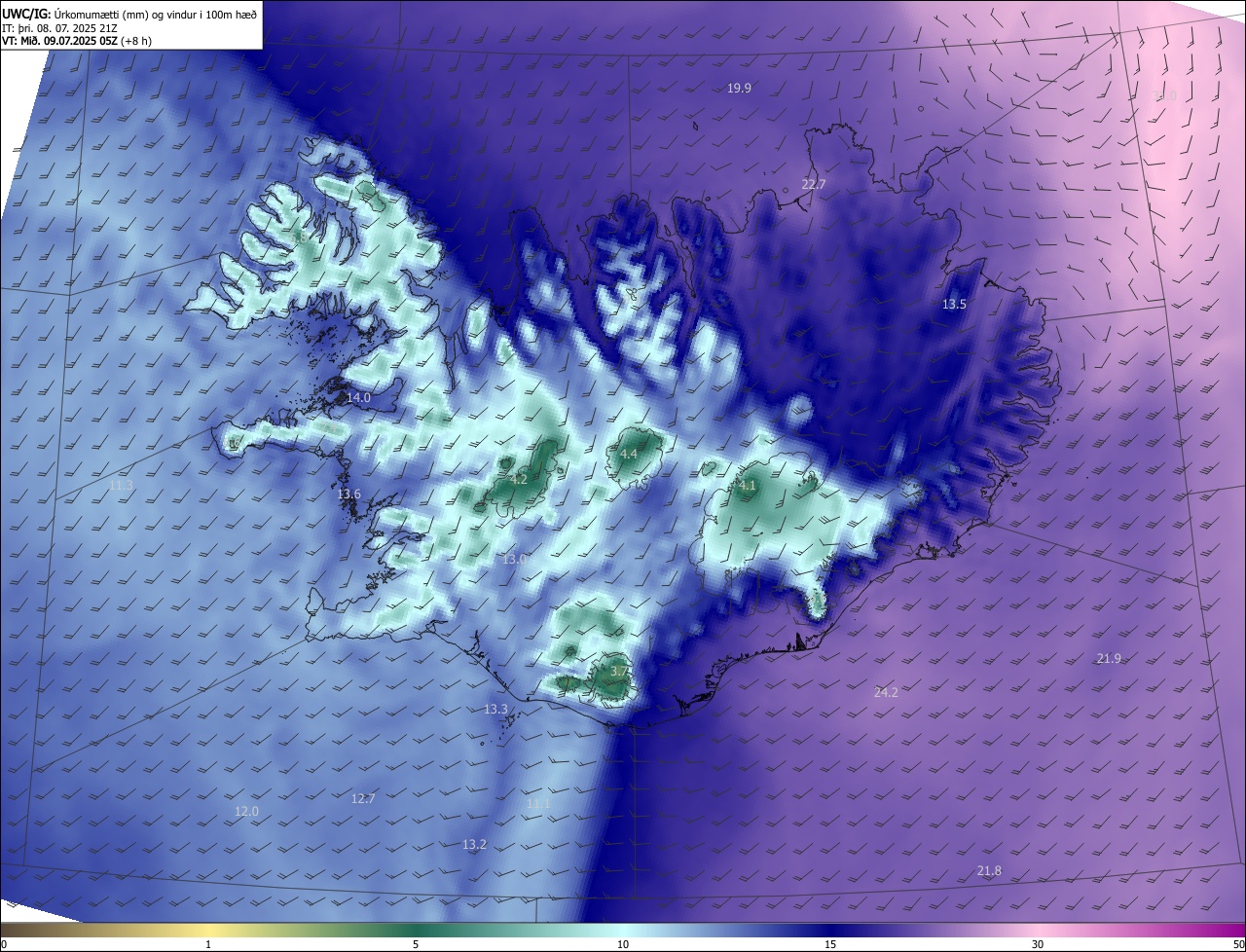The height and width of the screenshot is (952, 1246).
Task: Click the 13.6 value on the map
Action: [348, 494]
